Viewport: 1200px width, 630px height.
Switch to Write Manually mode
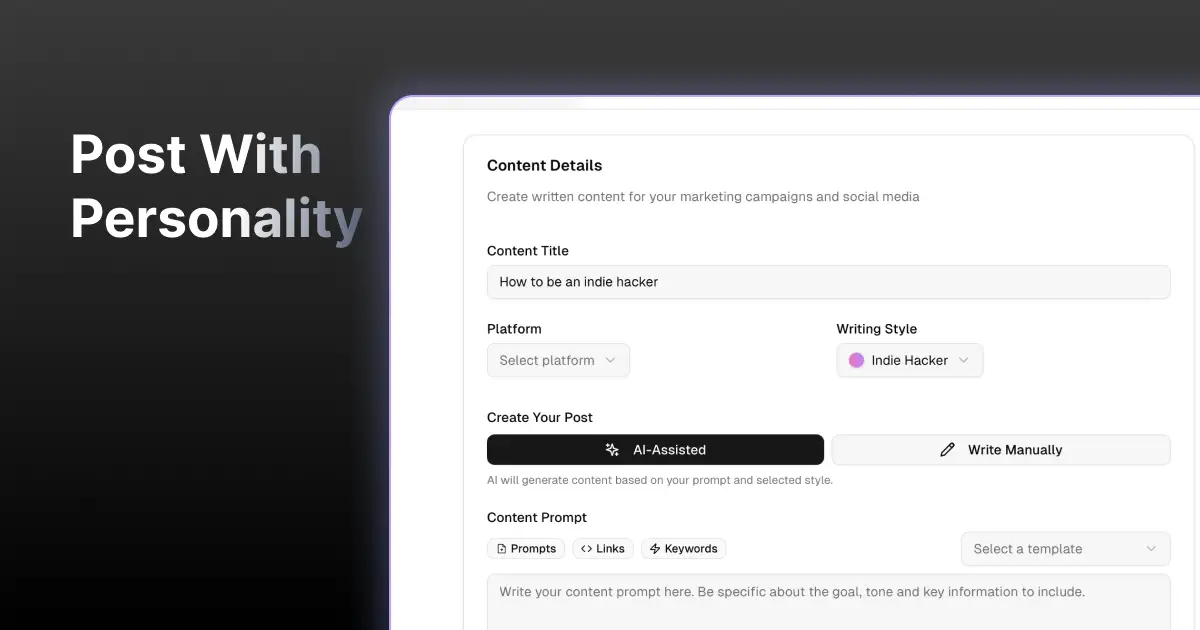pos(1001,450)
